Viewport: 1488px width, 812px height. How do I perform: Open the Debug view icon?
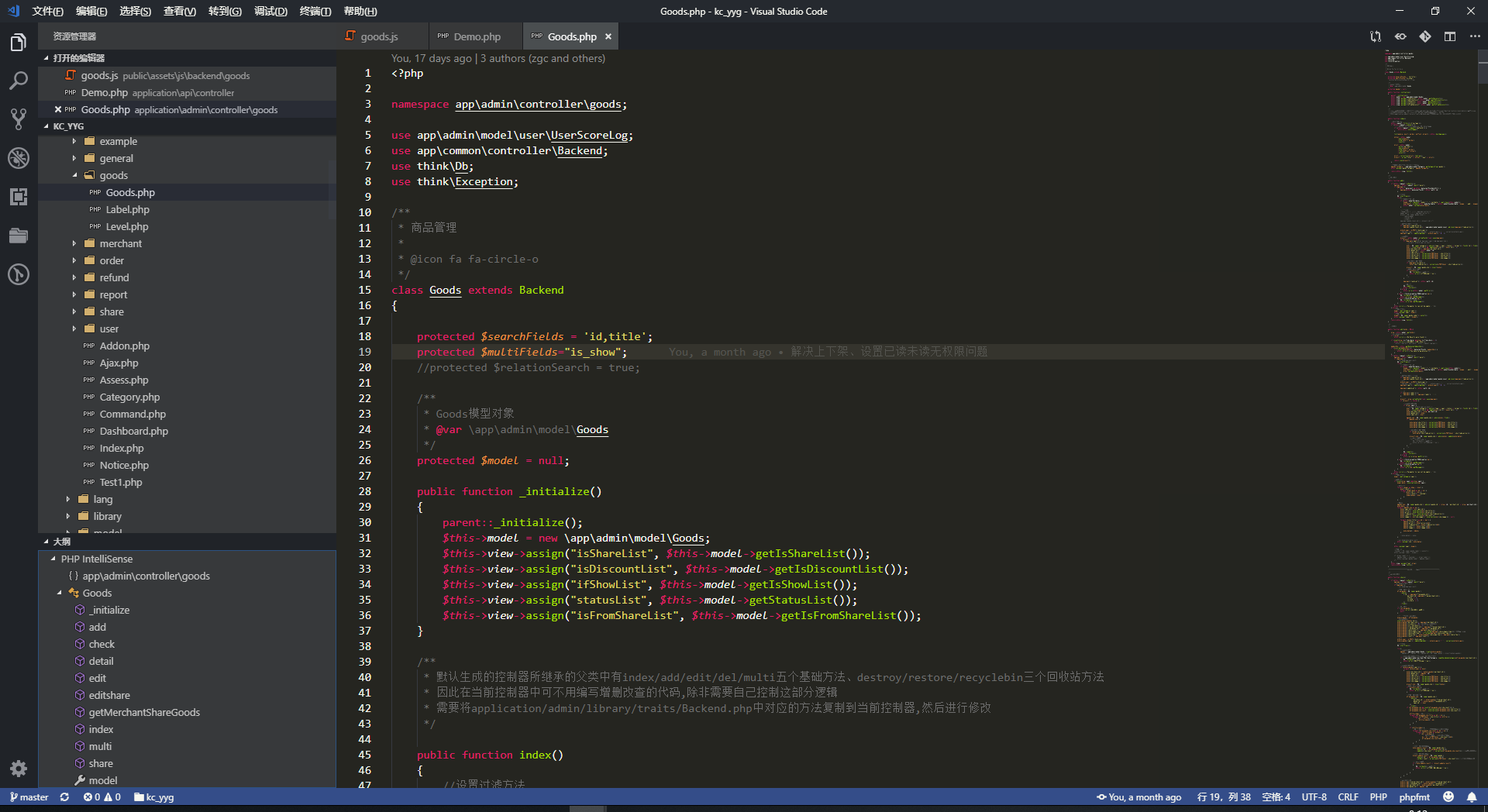[19, 158]
